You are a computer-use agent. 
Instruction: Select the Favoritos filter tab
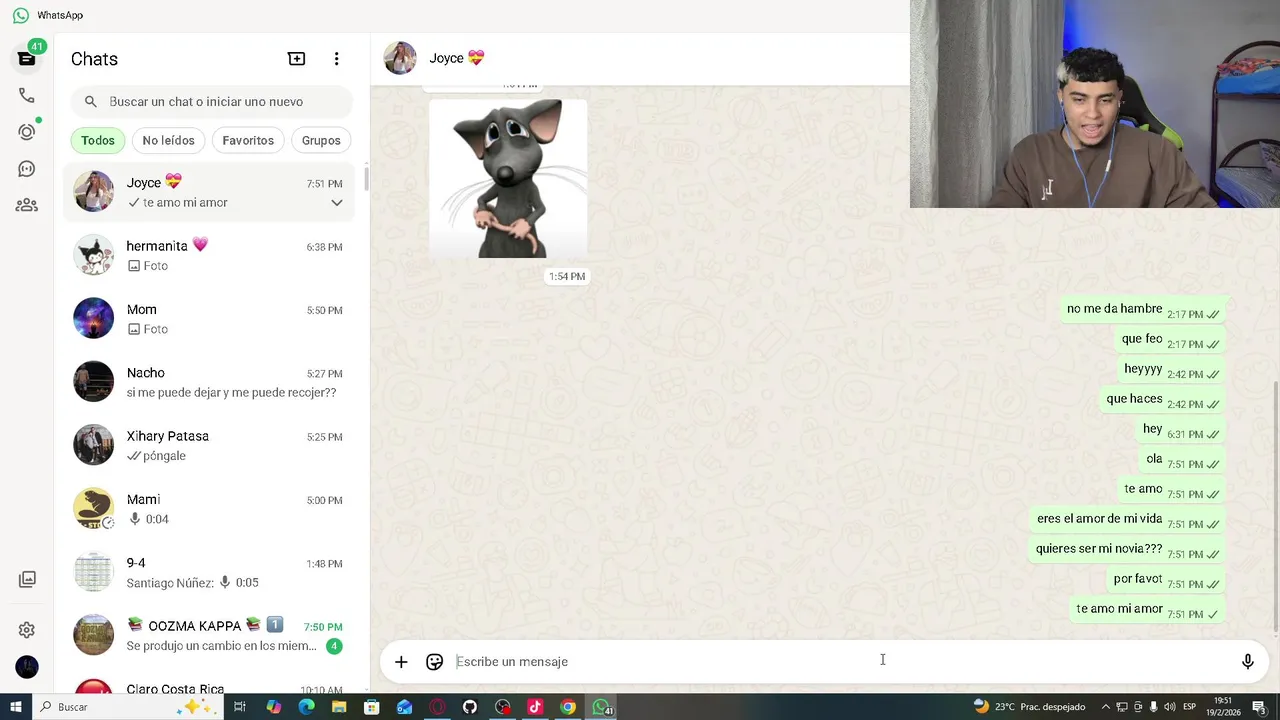[x=248, y=140]
